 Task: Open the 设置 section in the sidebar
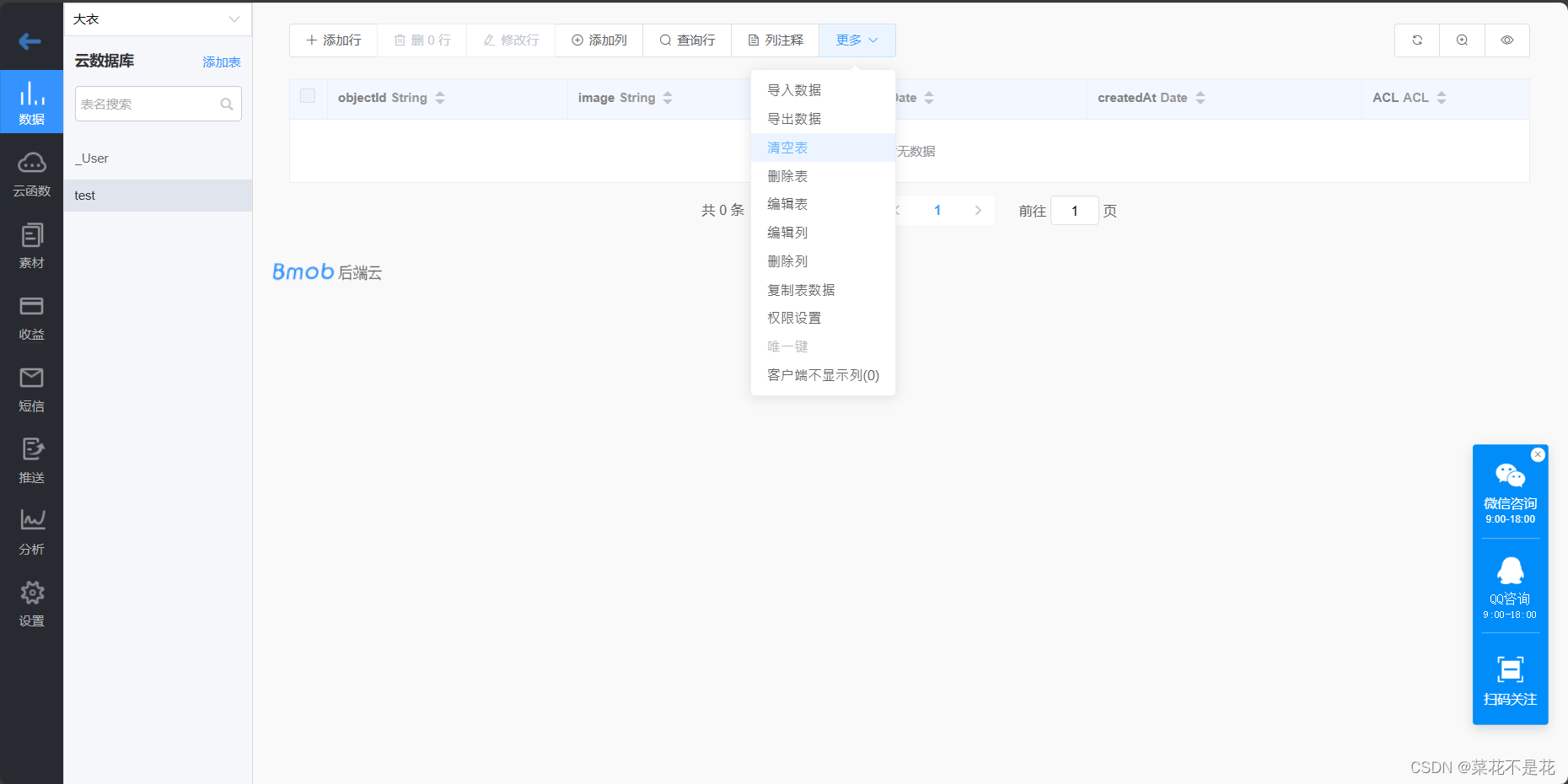click(x=31, y=603)
